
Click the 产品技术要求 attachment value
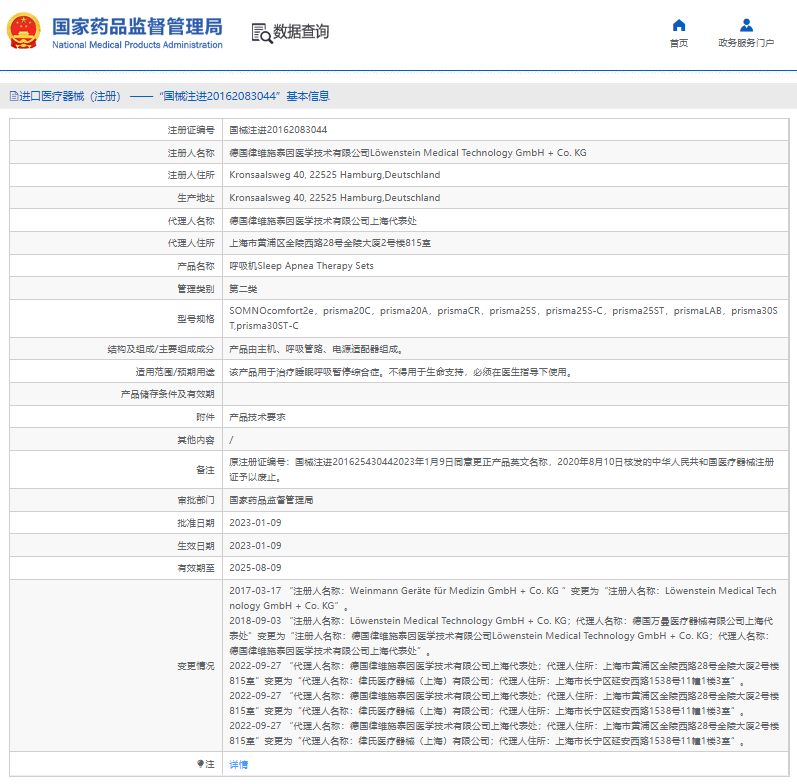257,417
